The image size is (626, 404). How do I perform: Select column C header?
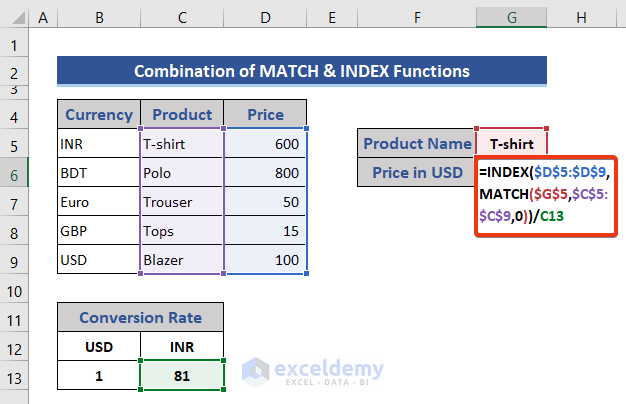point(182,19)
